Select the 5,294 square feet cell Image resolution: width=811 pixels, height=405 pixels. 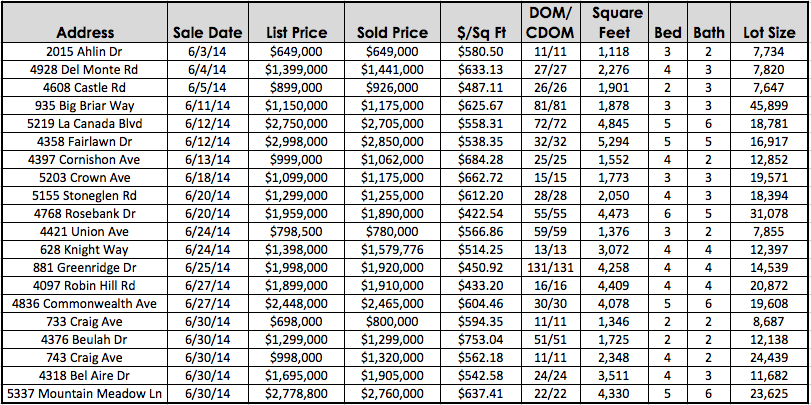[615, 142]
